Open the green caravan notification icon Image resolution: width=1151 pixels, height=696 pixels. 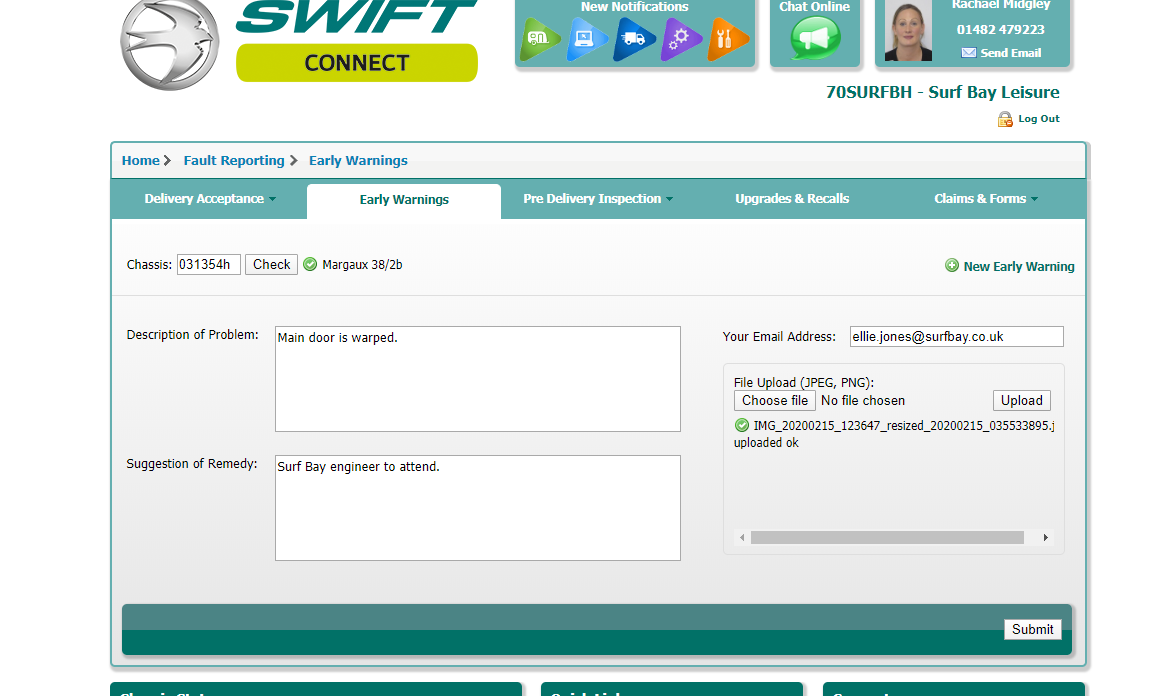point(540,39)
